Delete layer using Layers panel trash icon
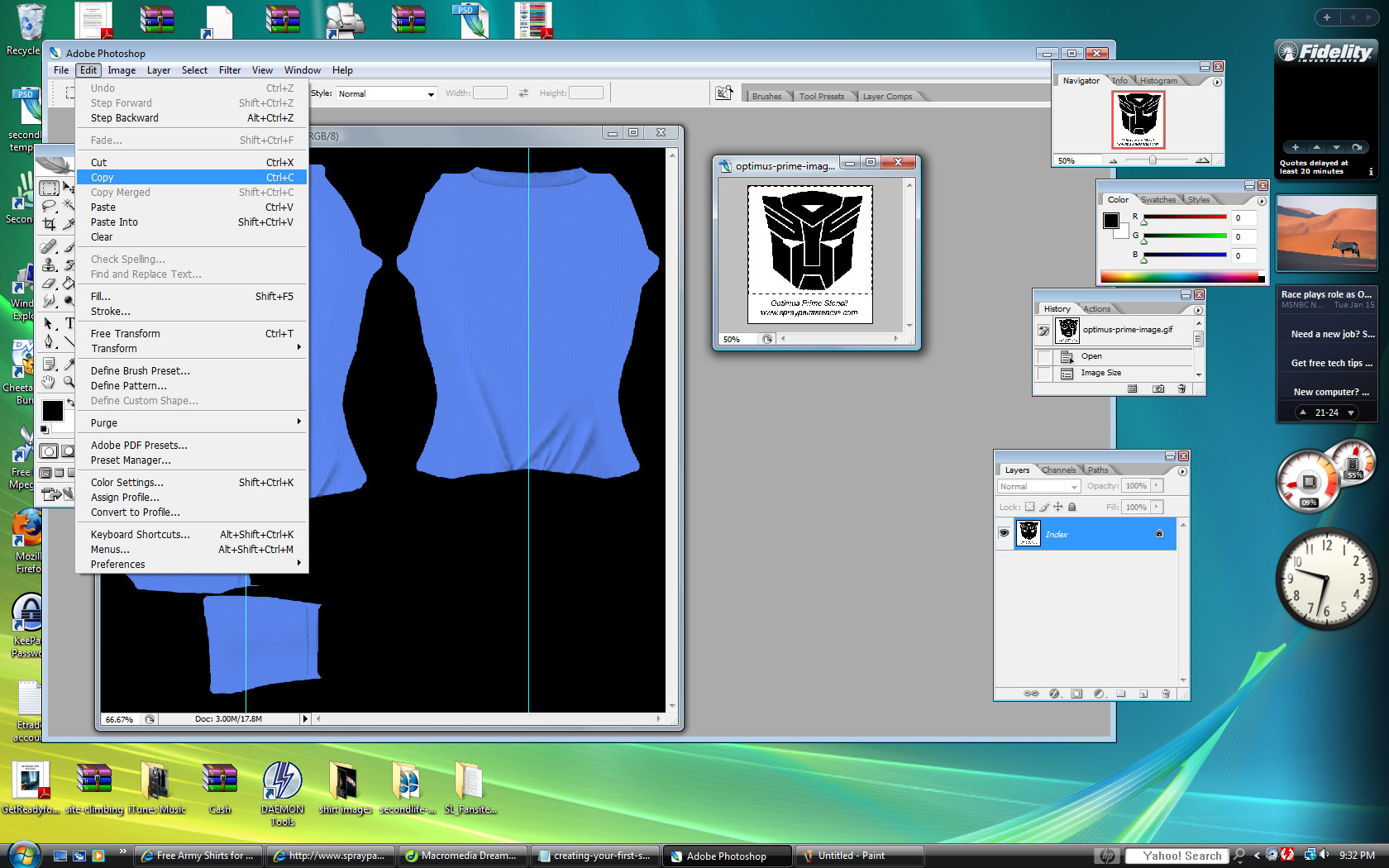Screen dimensions: 1389x868 (x=1166, y=694)
